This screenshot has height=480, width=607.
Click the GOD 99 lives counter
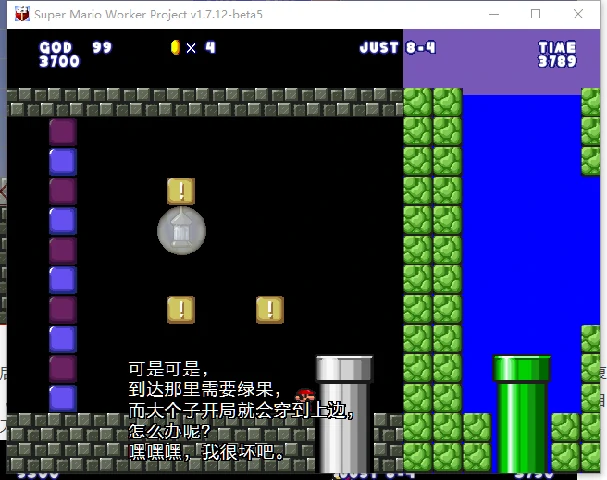click(75, 48)
